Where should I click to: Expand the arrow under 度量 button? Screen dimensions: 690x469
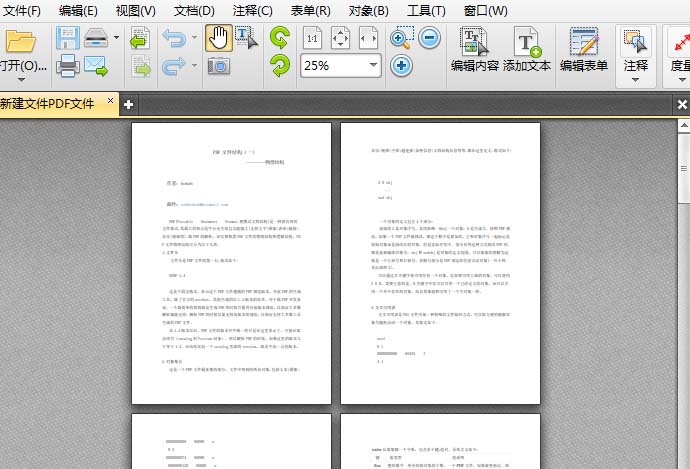pos(682,80)
